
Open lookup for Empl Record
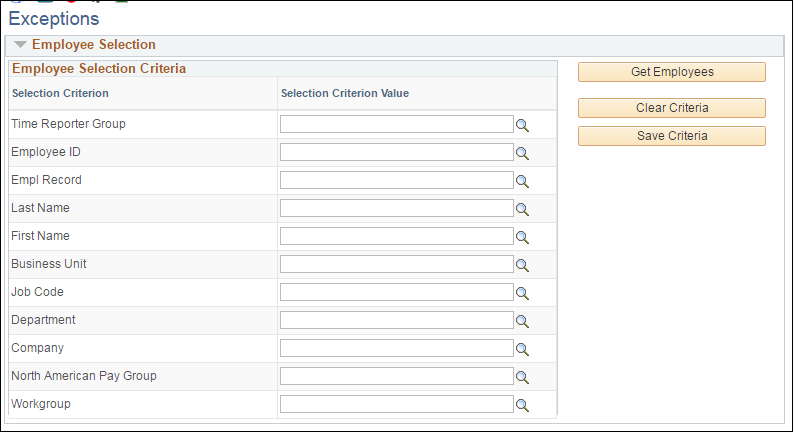[522, 181]
